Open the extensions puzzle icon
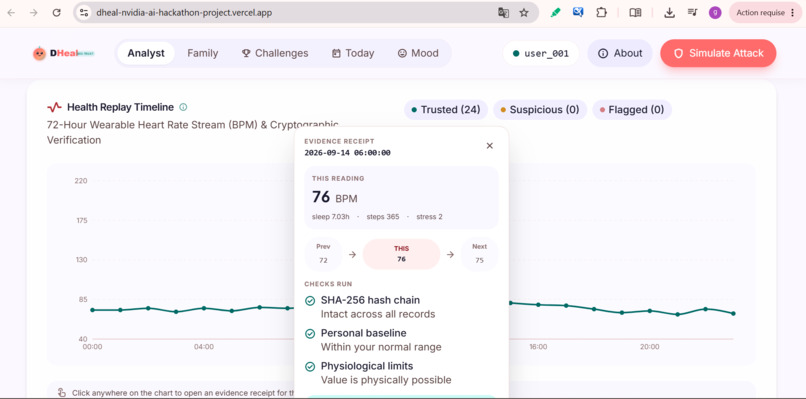 tap(601, 12)
